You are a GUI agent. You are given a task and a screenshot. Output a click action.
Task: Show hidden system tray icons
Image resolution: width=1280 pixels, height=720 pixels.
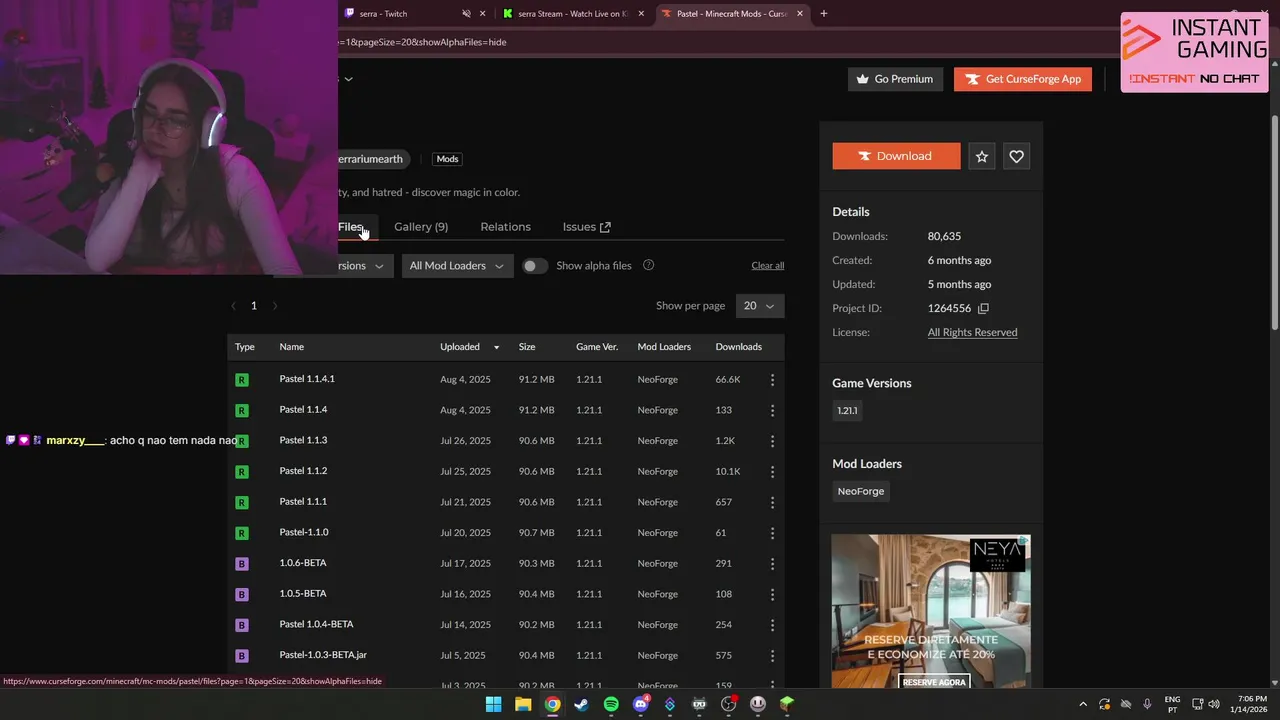click(1083, 704)
